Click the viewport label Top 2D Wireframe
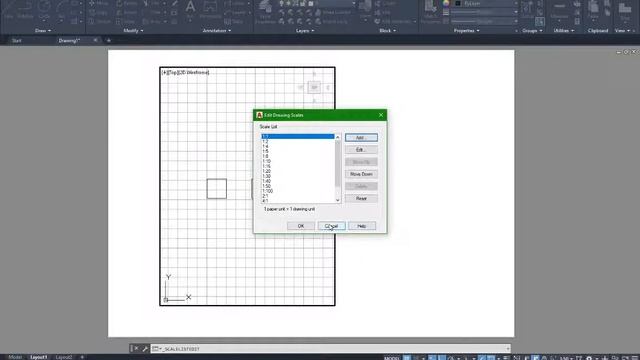Viewport: 640px width, 360px height. pyautogui.click(x=185, y=72)
